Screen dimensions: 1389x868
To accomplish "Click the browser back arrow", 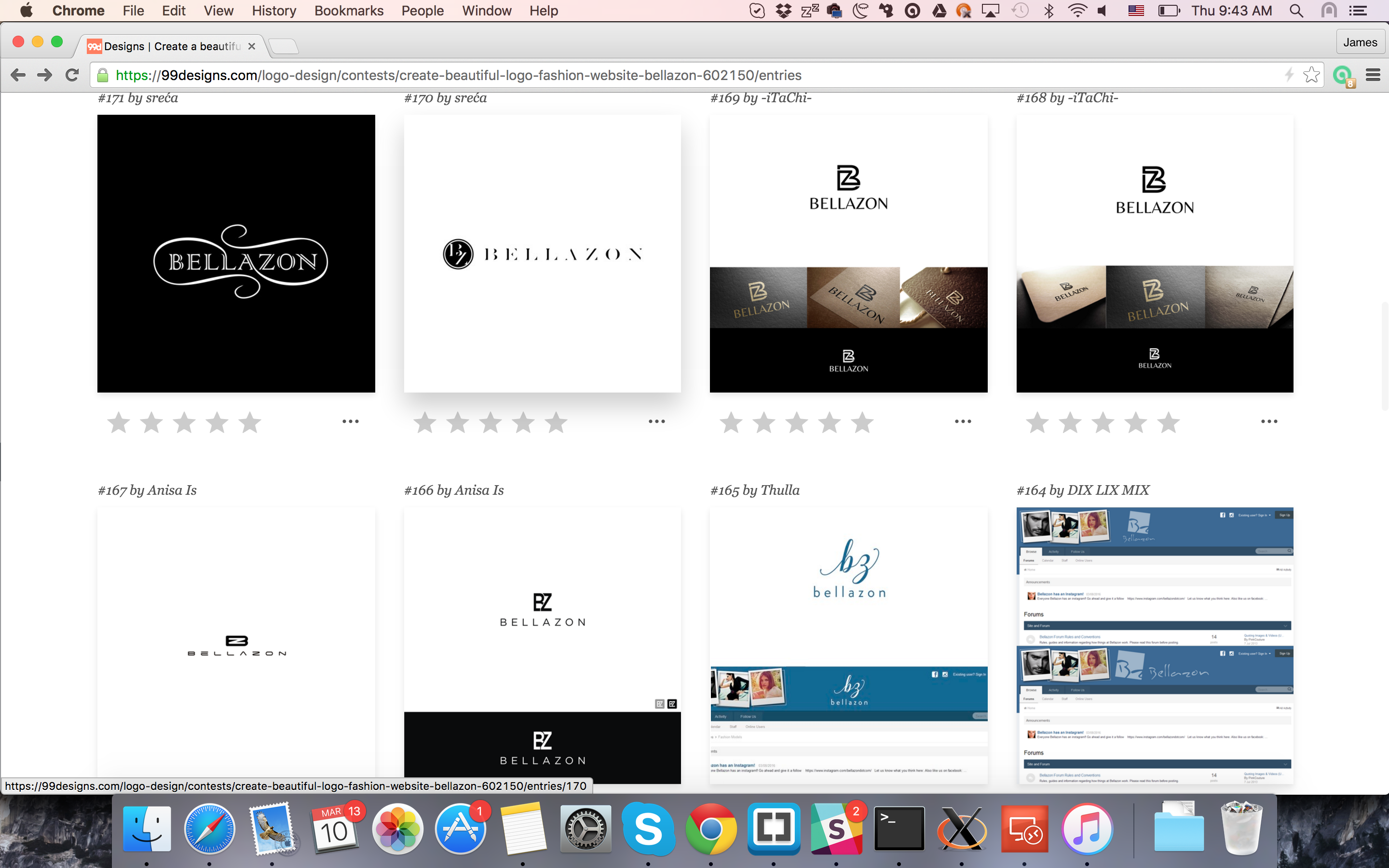I will tap(18, 75).
